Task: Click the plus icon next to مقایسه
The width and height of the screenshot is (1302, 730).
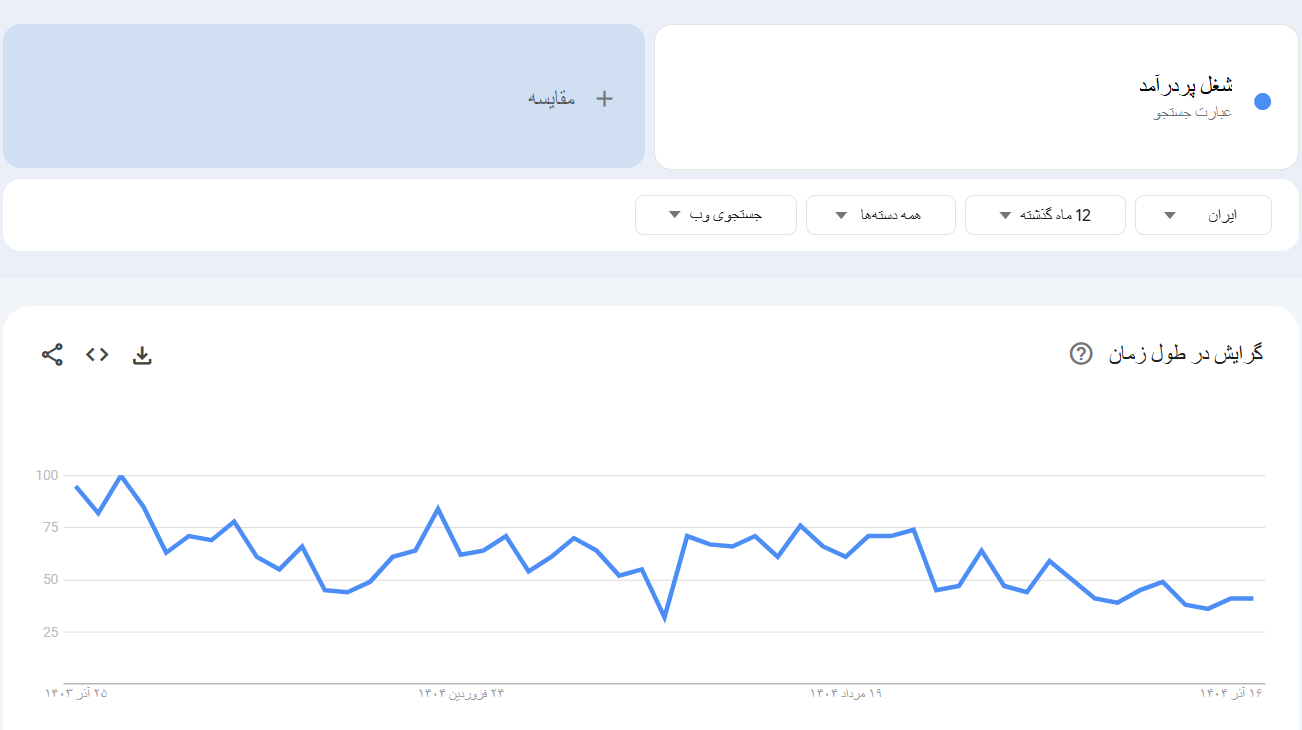Action: pos(604,98)
